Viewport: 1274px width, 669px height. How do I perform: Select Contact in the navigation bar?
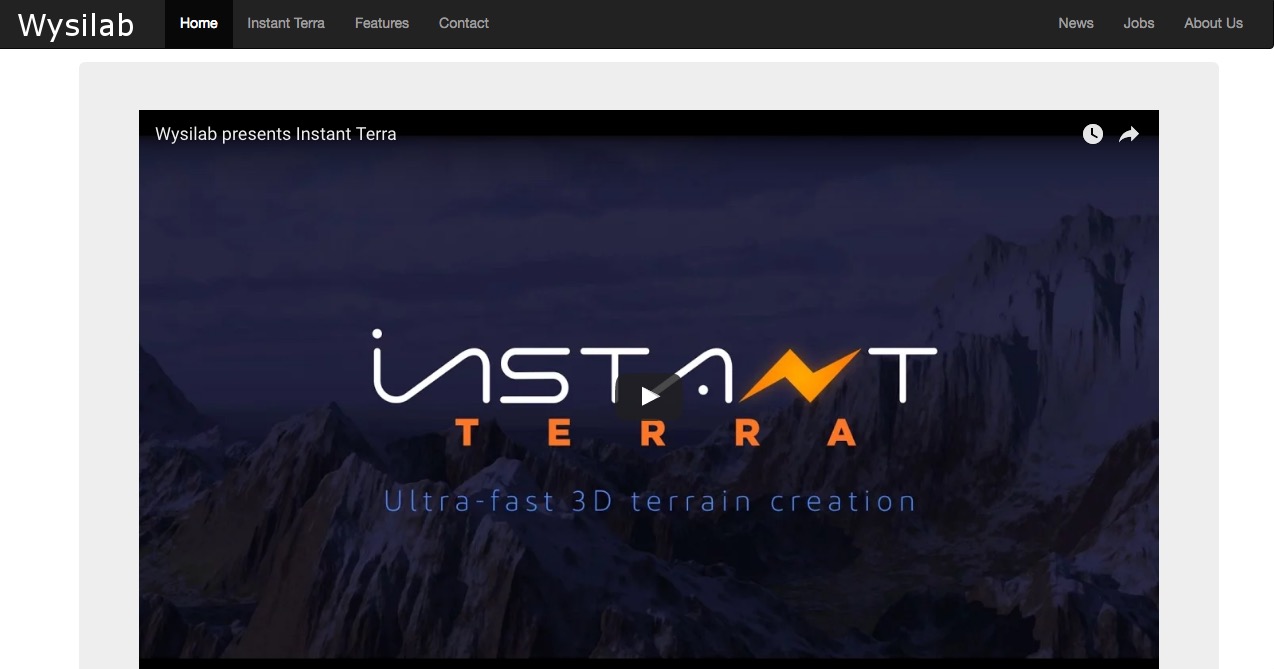464,23
